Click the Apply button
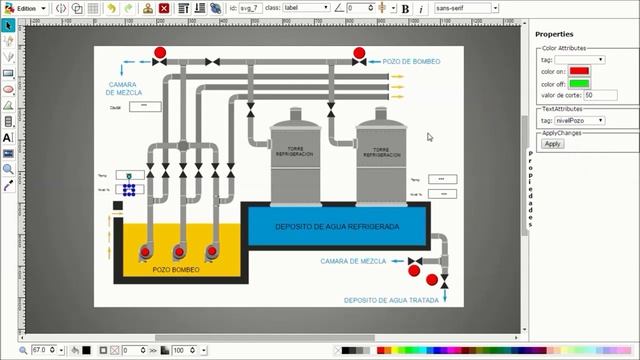This screenshot has height=360, width=640. coord(553,144)
